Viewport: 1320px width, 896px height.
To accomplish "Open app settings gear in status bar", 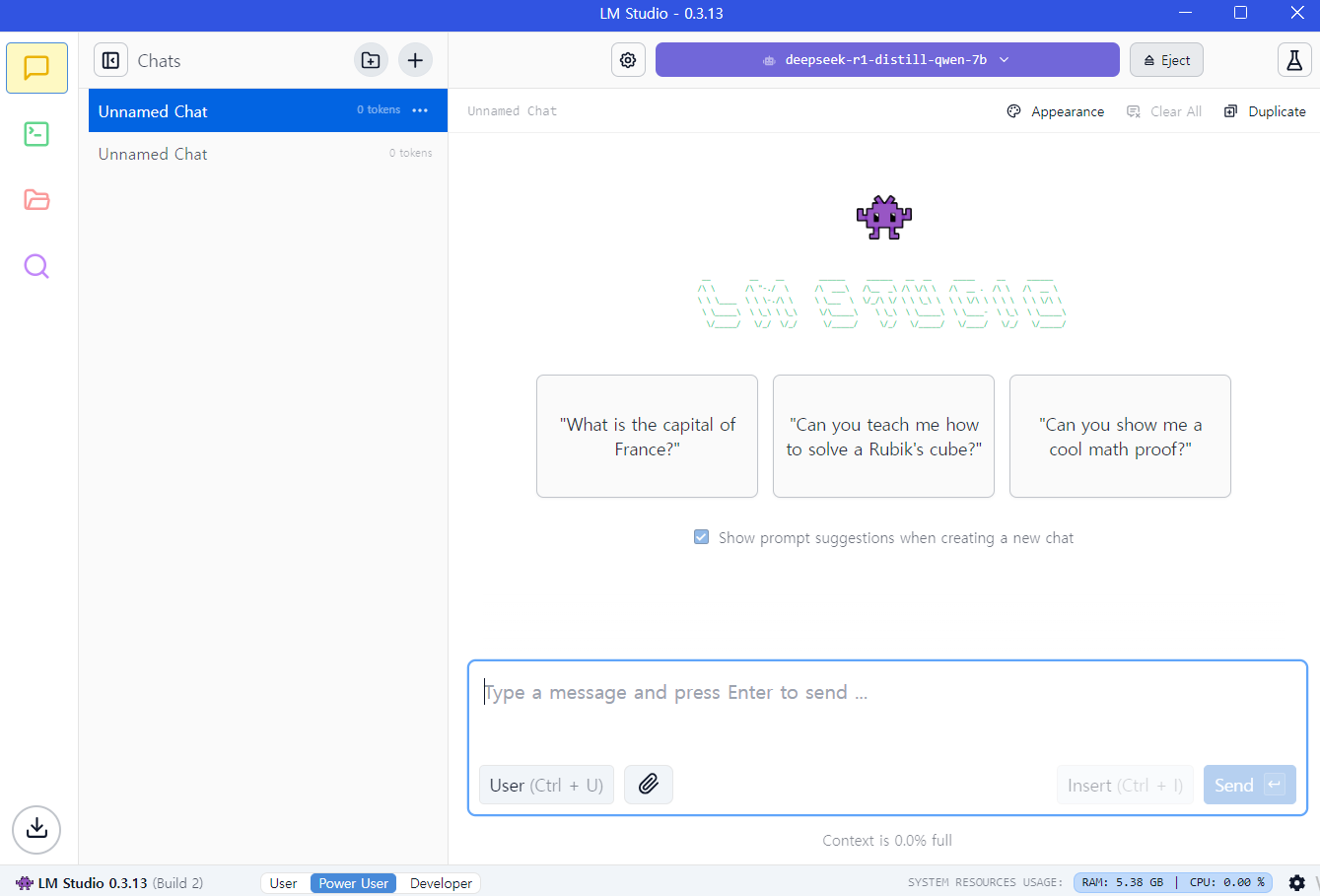I will coord(1297,883).
